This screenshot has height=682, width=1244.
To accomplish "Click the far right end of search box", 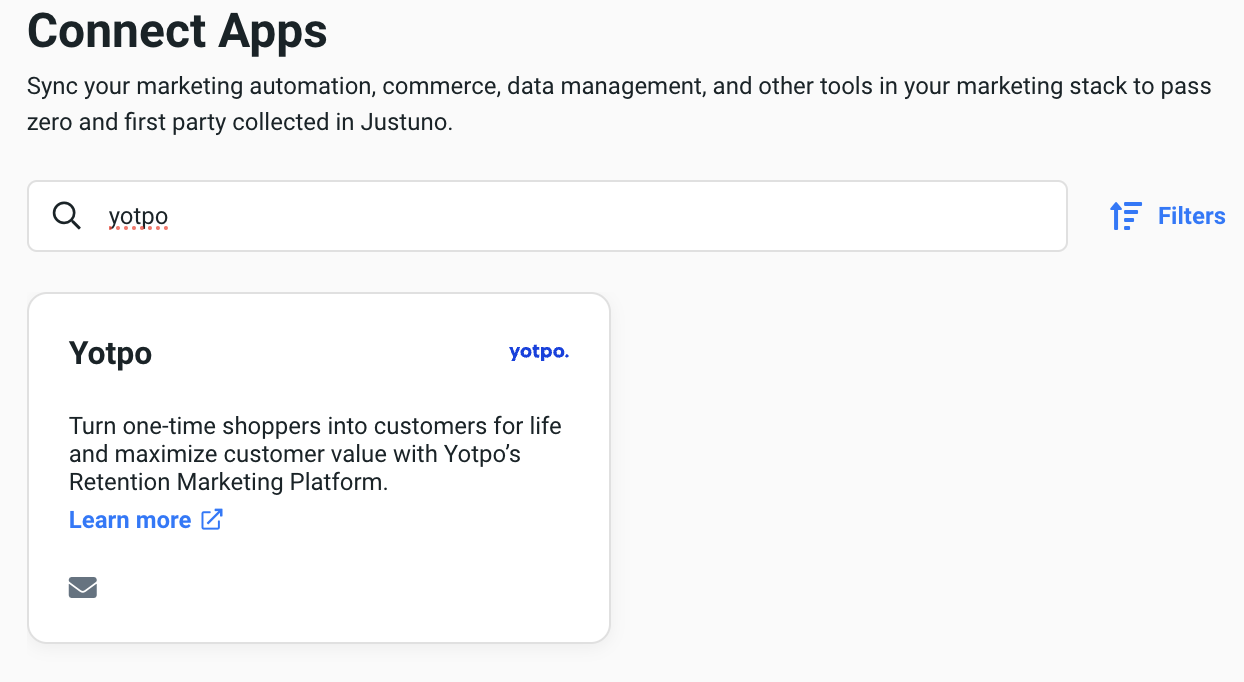I will 1040,216.
